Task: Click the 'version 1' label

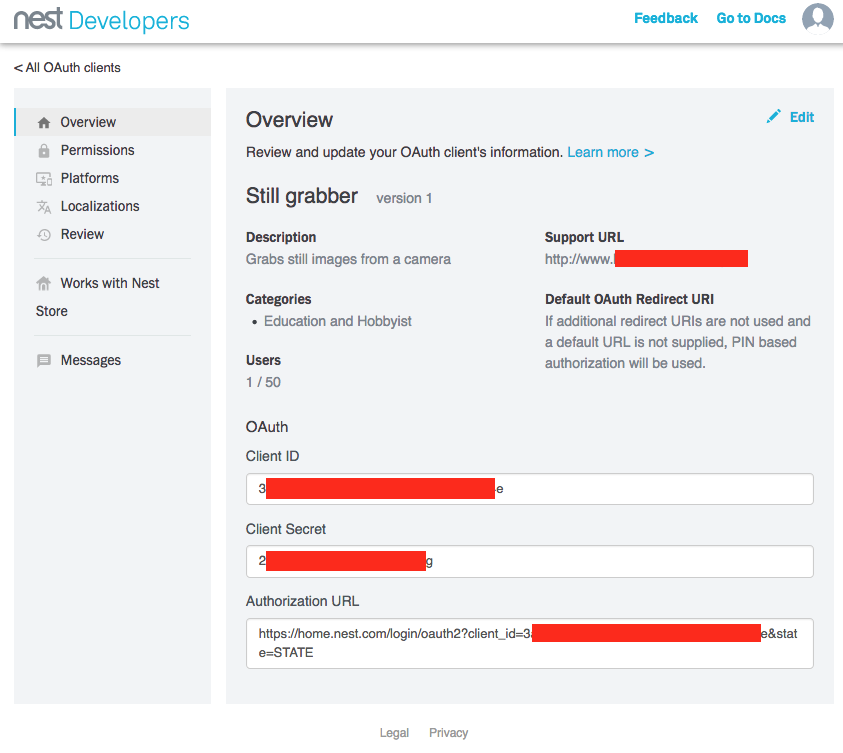Action: (x=404, y=198)
